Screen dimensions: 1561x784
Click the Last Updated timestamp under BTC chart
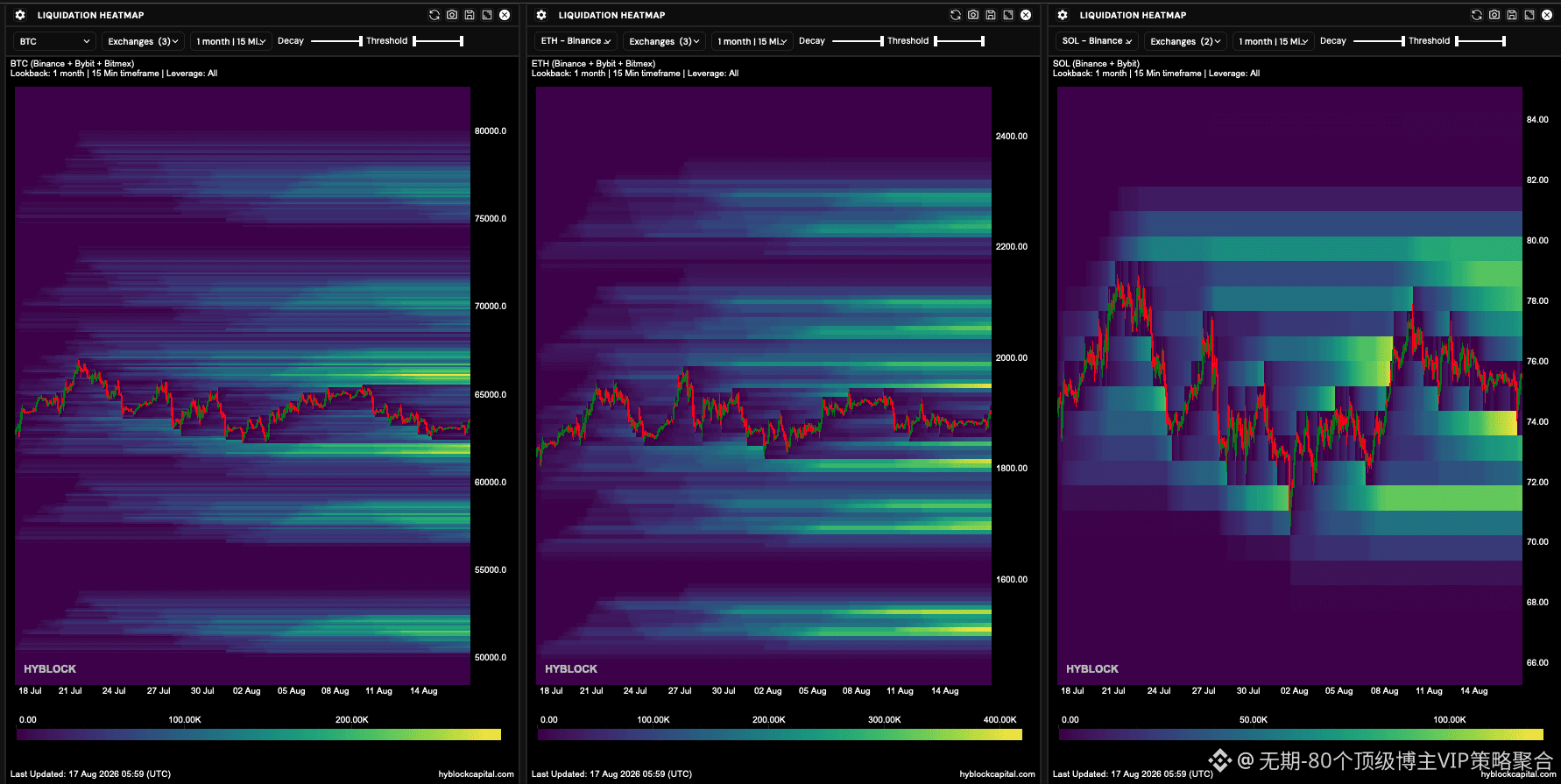tap(90, 774)
